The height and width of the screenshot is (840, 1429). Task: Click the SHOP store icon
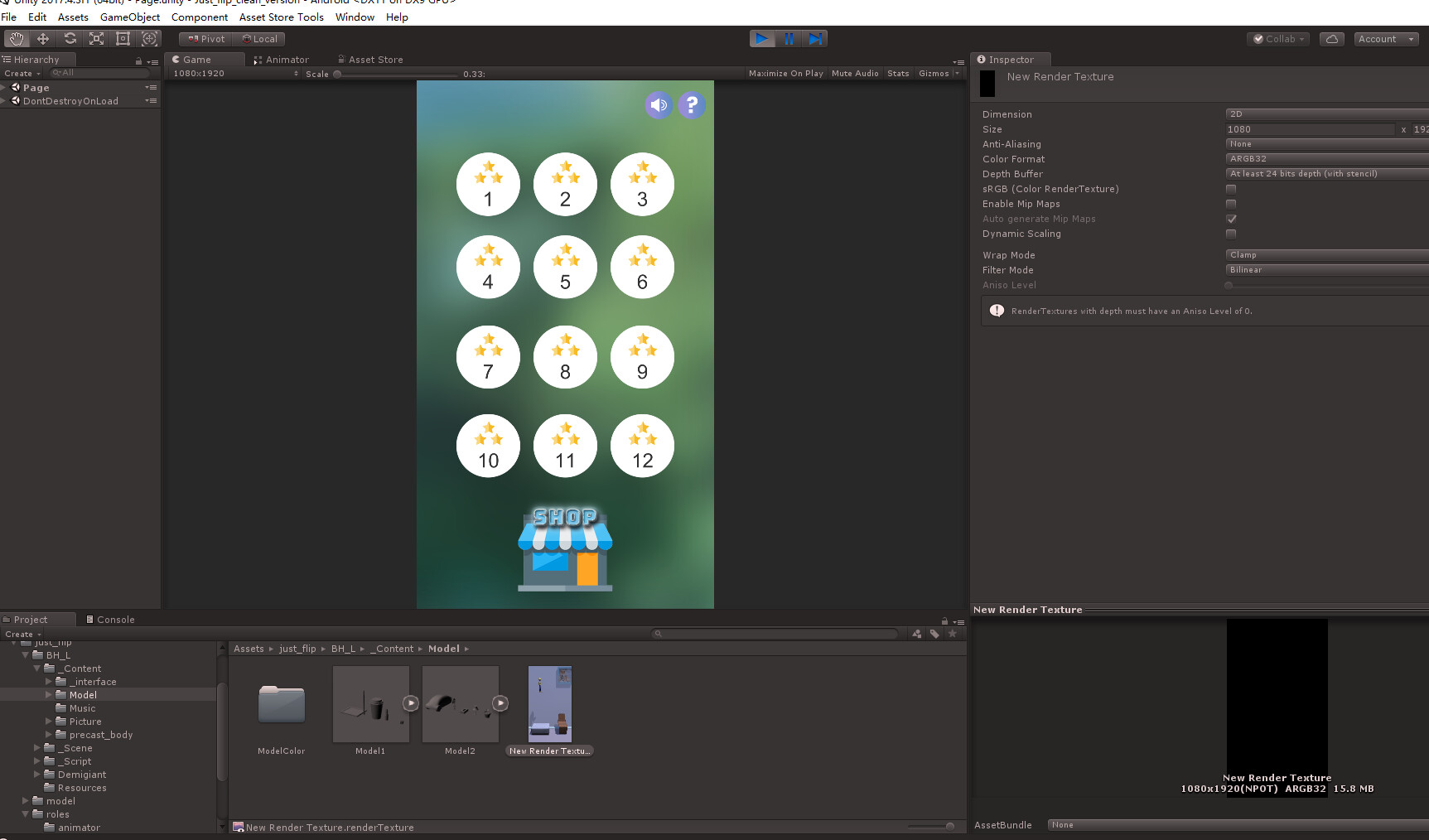[565, 548]
